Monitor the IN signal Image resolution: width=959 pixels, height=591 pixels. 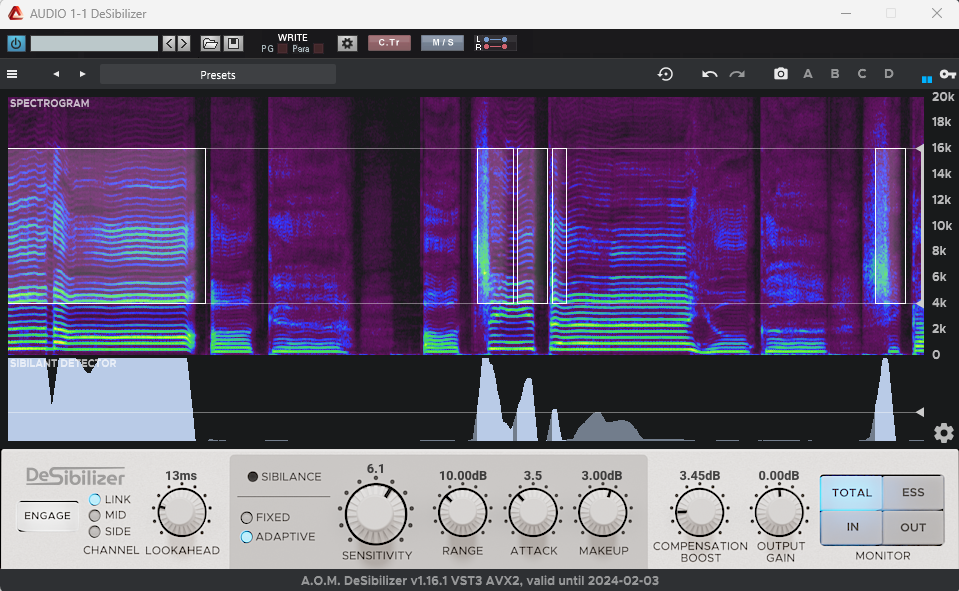pyautogui.click(x=851, y=527)
